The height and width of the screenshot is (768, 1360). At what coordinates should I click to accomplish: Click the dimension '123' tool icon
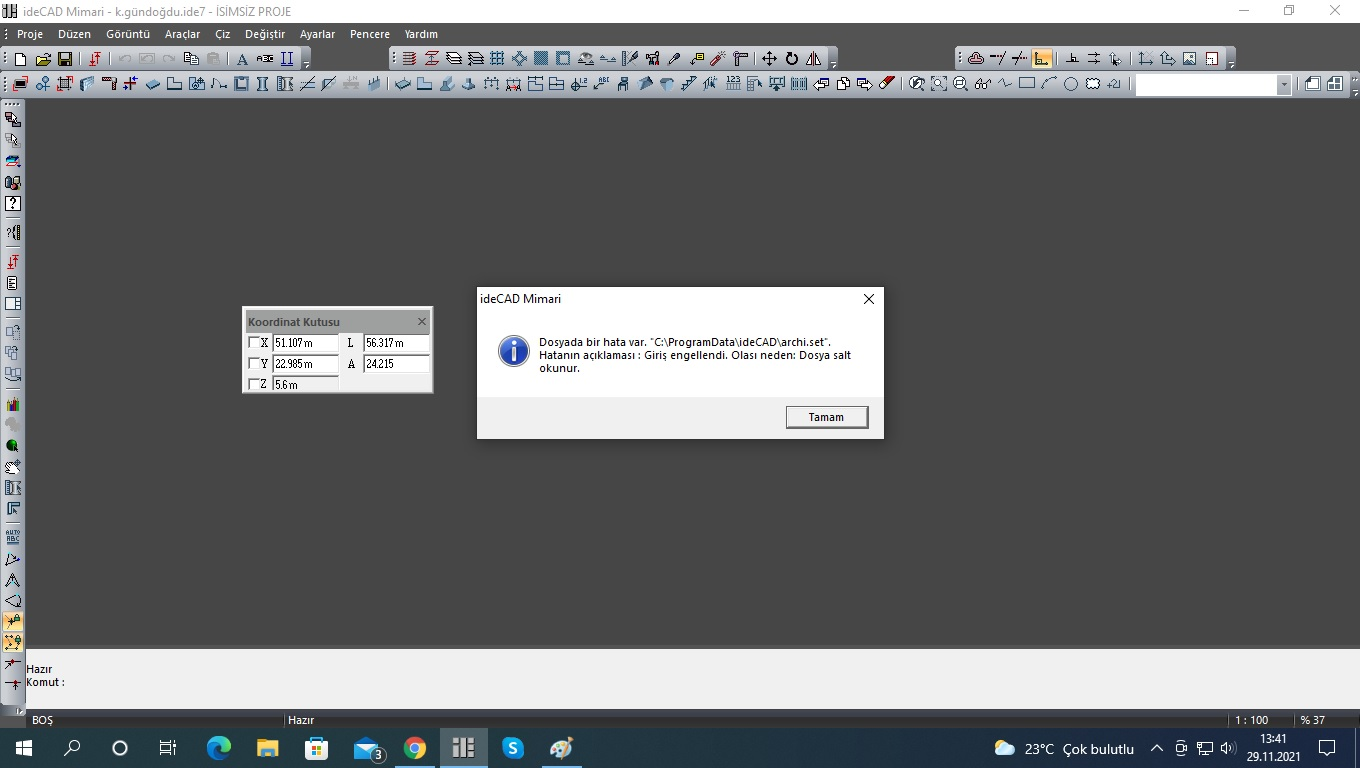click(x=733, y=84)
